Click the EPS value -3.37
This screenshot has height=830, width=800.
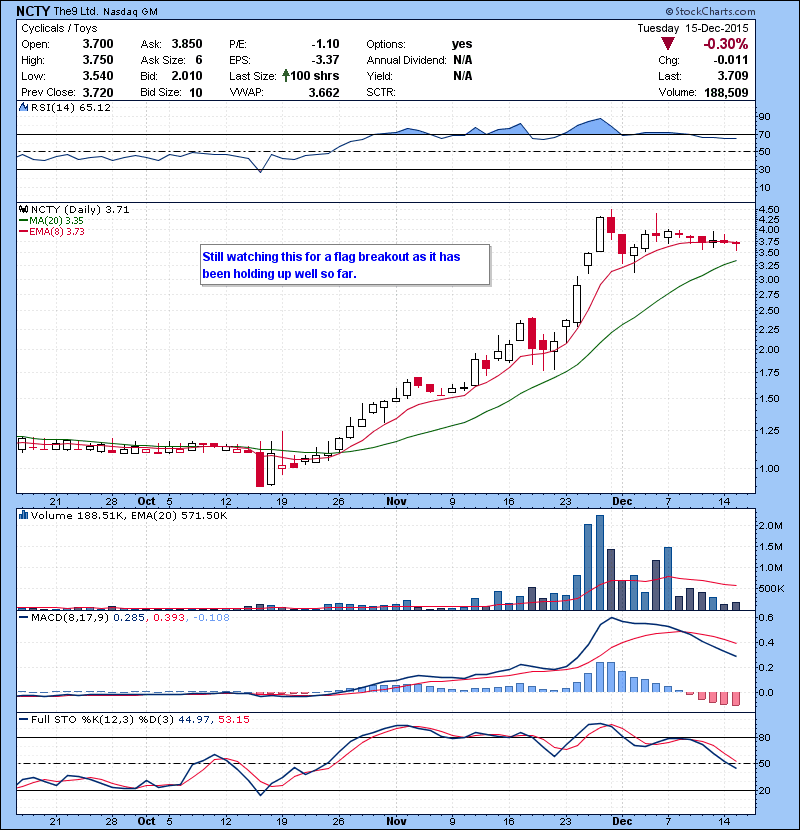click(325, 60)
